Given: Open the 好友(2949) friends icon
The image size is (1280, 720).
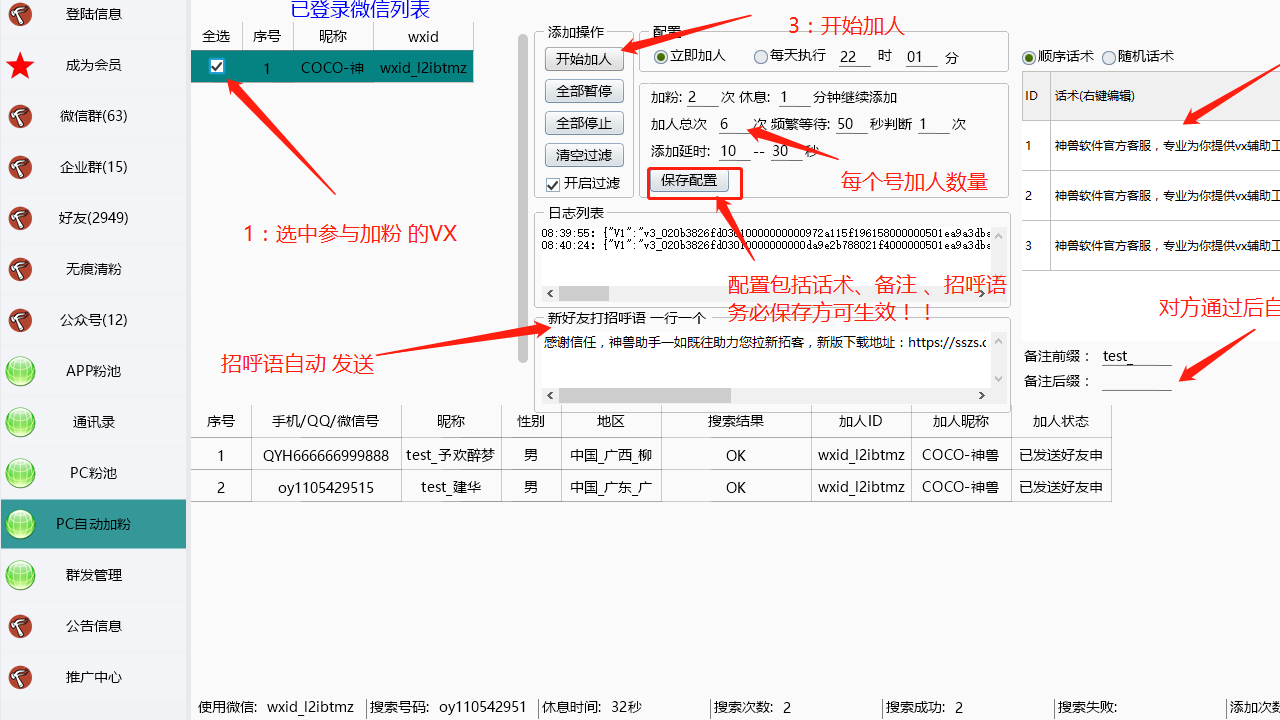Looking at the screenshot, I should (x=20, y=218).
